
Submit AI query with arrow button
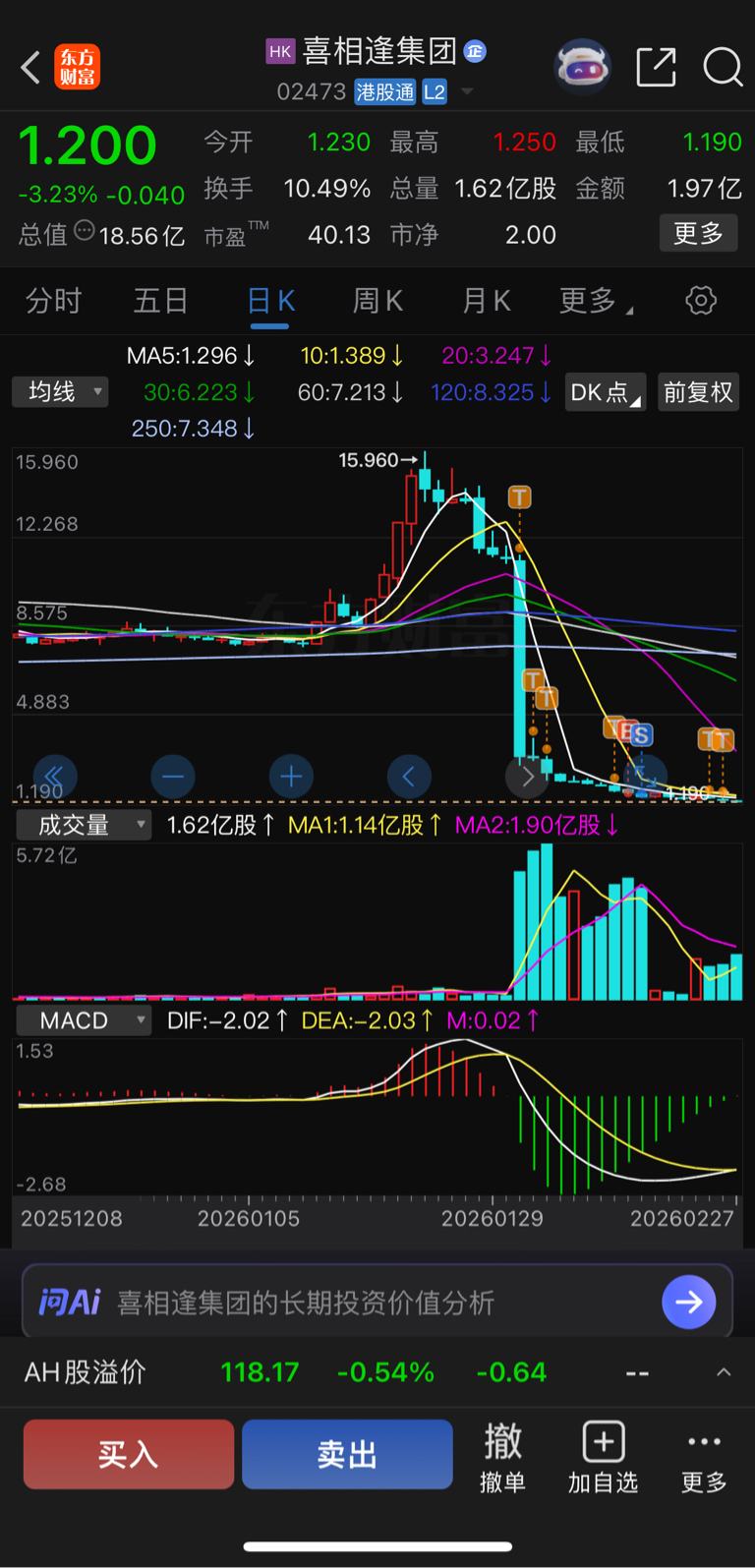[688, 1303]
